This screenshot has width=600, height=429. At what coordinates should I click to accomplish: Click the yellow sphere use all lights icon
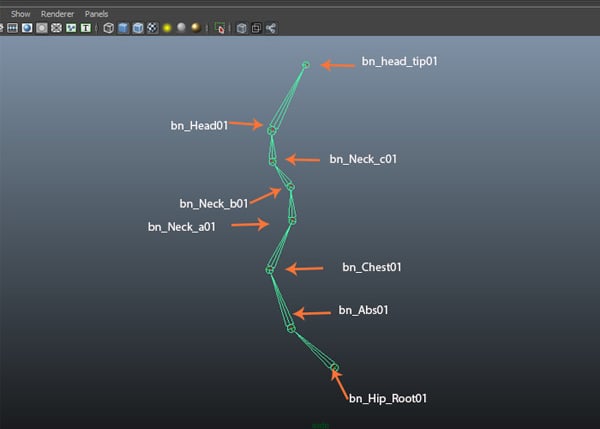166,28
